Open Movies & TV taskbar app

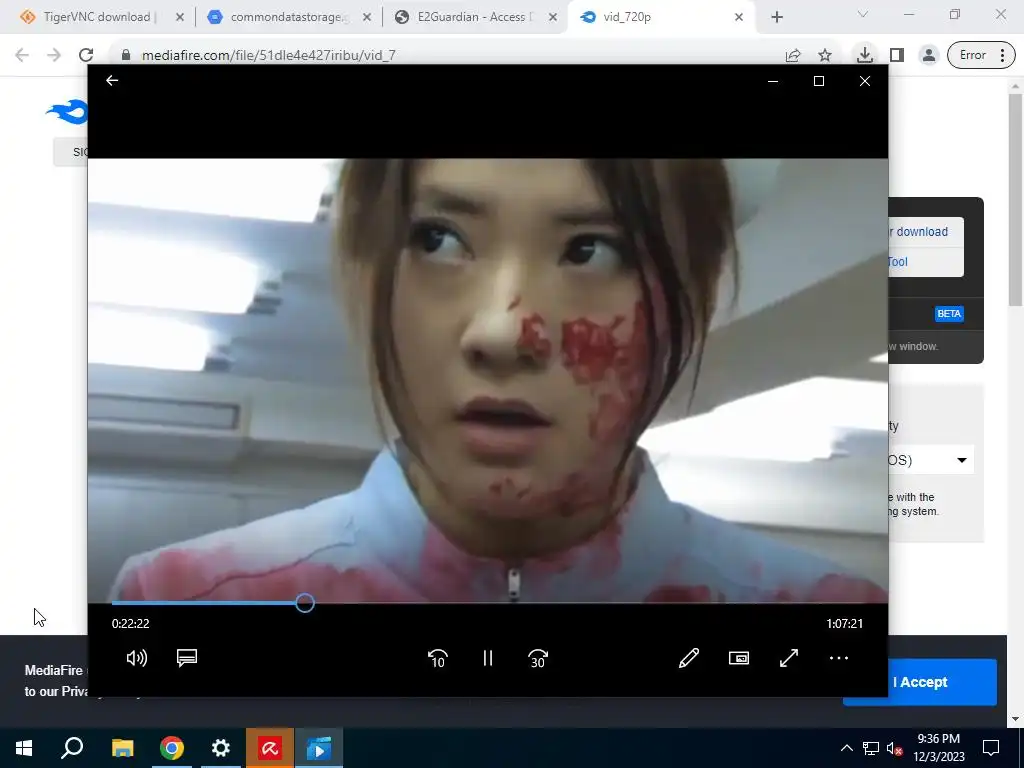(x=319, y=748)
